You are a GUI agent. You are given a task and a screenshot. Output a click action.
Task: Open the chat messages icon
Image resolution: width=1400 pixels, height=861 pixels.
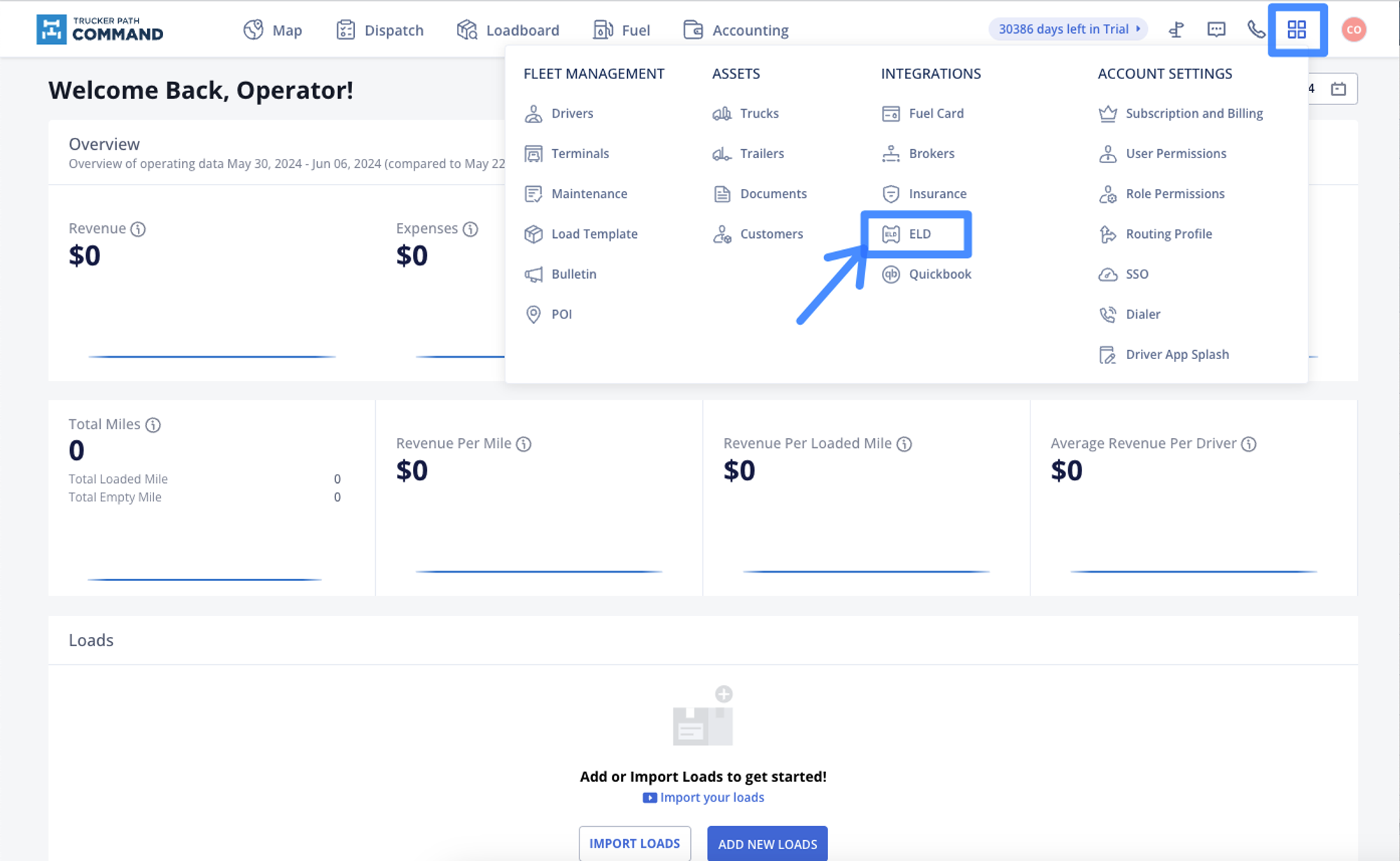(1217, 29)
